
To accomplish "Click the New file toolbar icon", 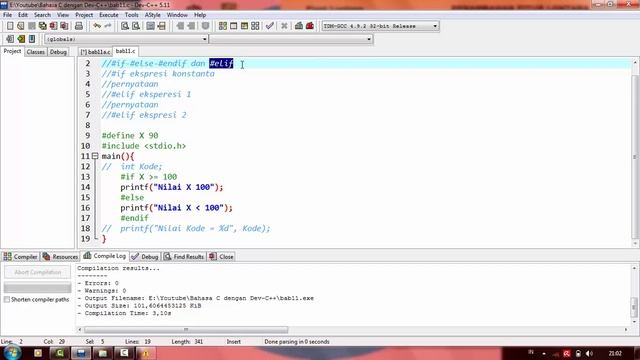I will [10, 26].
